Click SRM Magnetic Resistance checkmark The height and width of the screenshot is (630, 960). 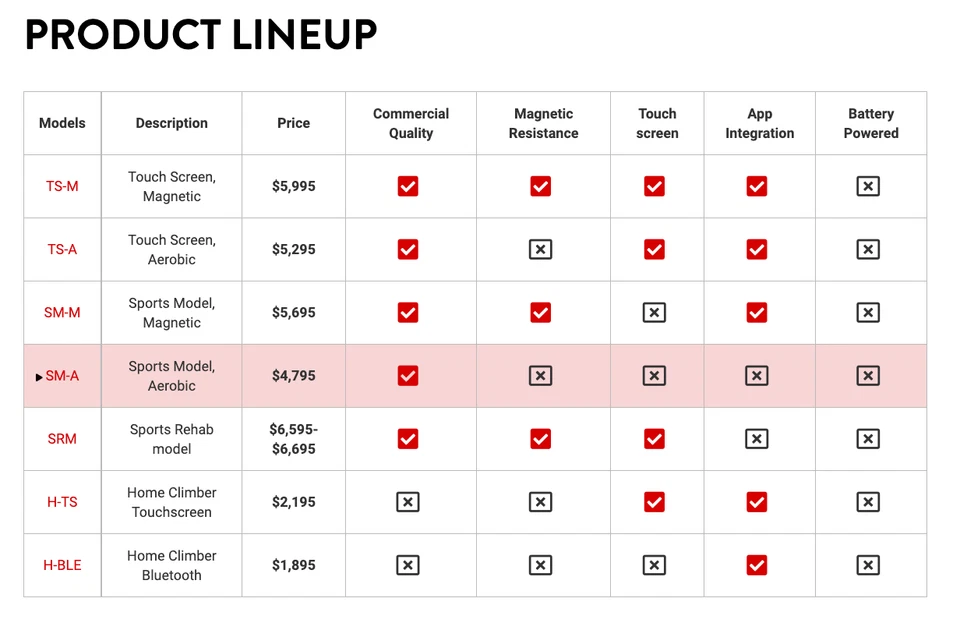click(x=541, y=439)
